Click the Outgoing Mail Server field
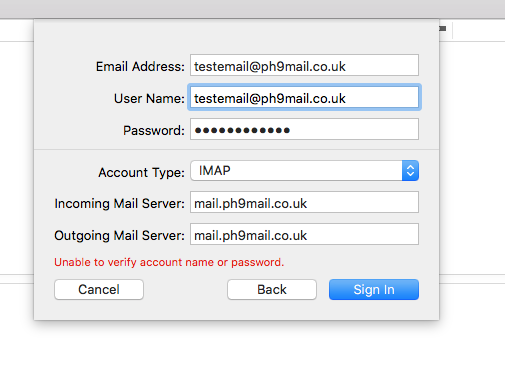Screen dimensions: 505x368 (x=304, y=234)
